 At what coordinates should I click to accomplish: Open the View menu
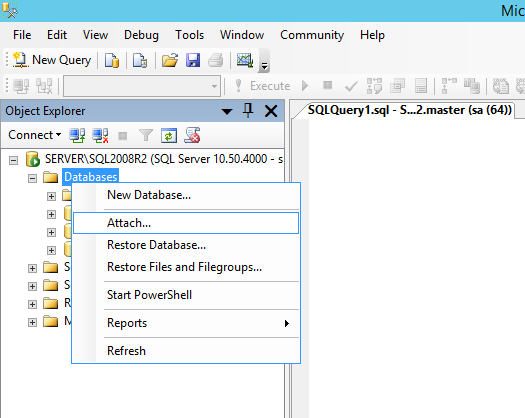(95, 35)
